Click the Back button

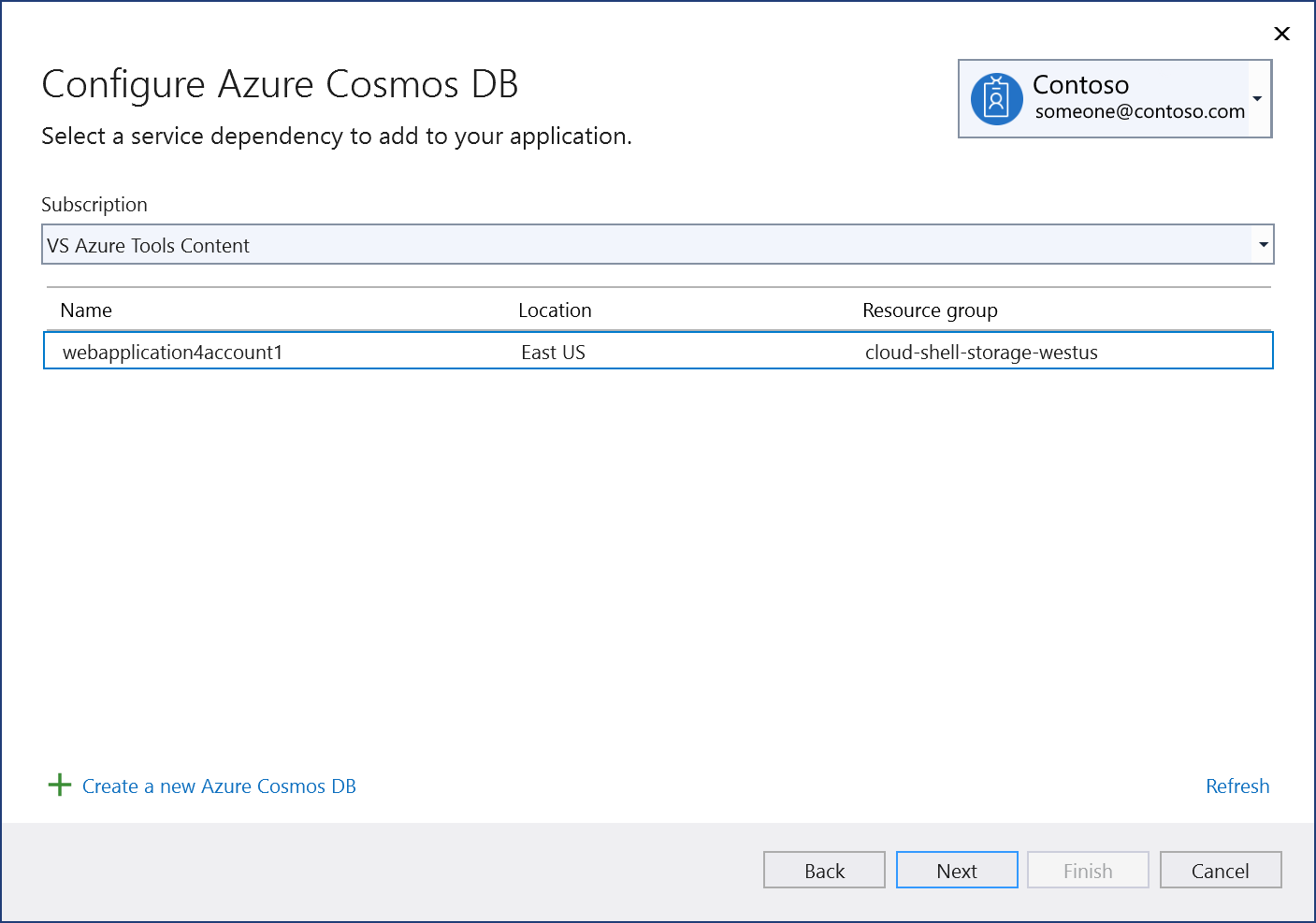[x=823, y=870]
